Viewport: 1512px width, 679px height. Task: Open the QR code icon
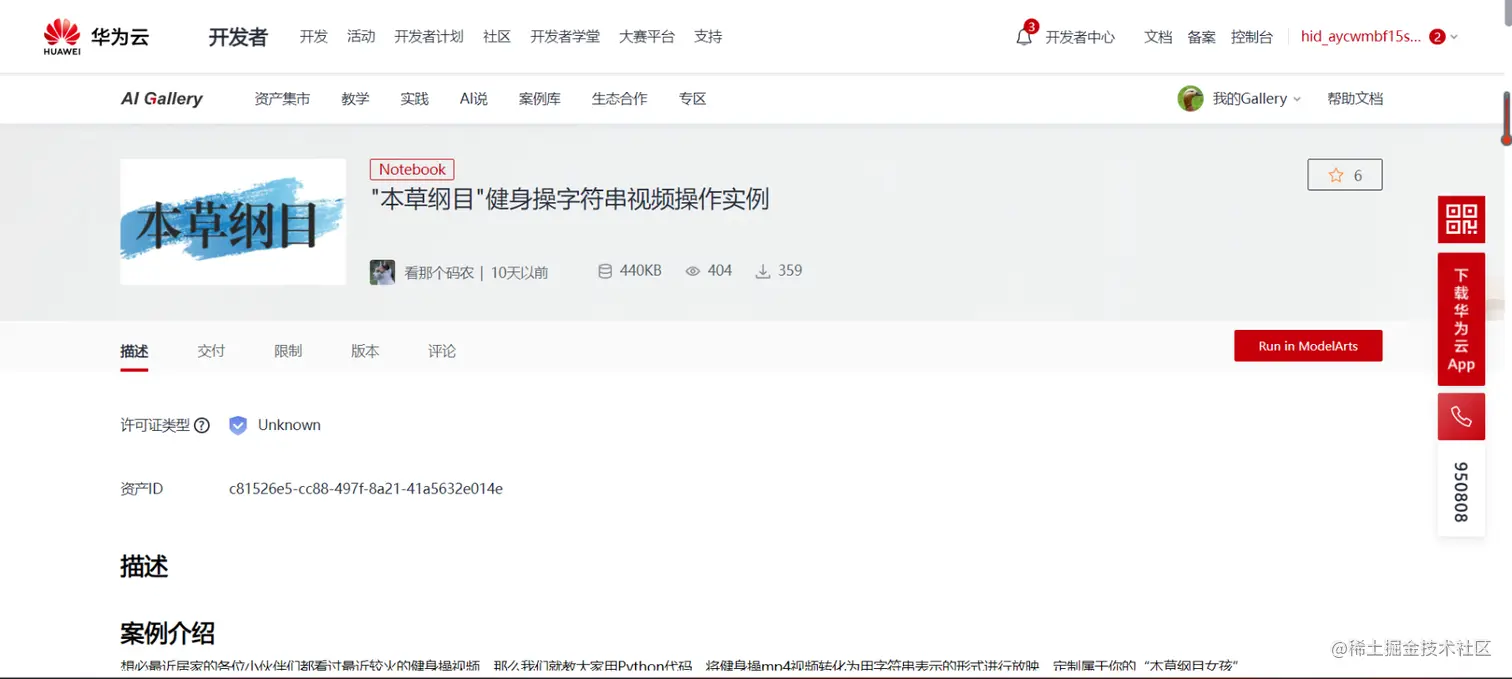click(x=1461, y=219)
